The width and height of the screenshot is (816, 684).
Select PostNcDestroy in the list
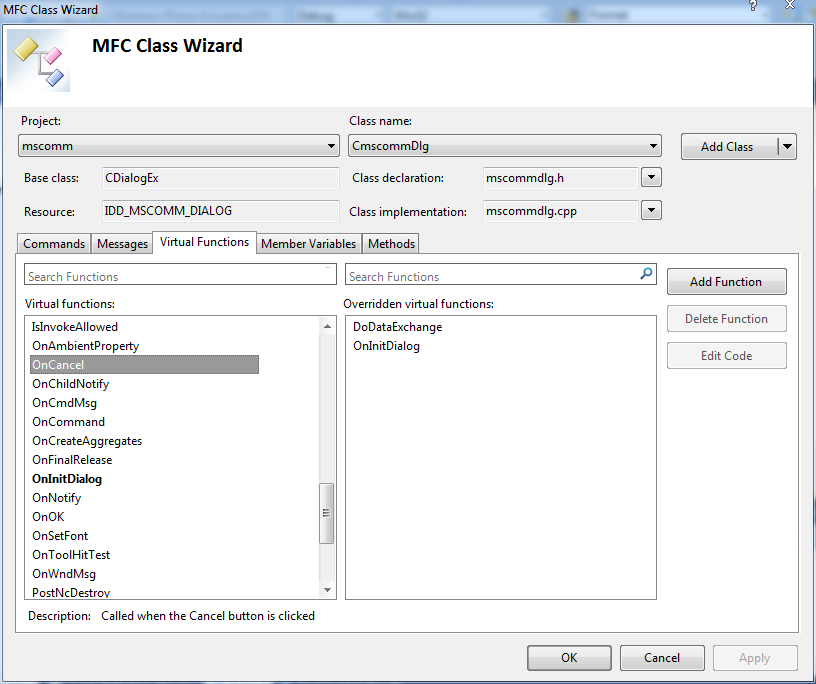pos(71,592)
